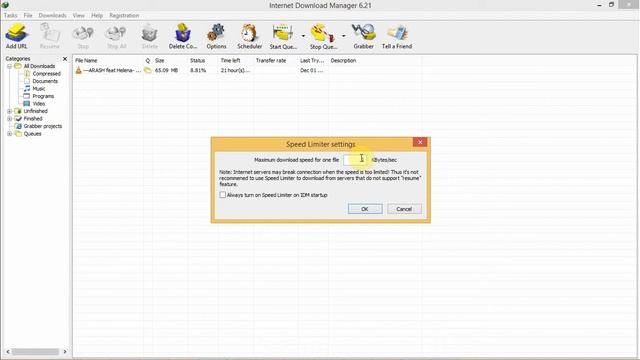Open the Registration menu
Screen dimensions: 640x360
tap(124, 16)
